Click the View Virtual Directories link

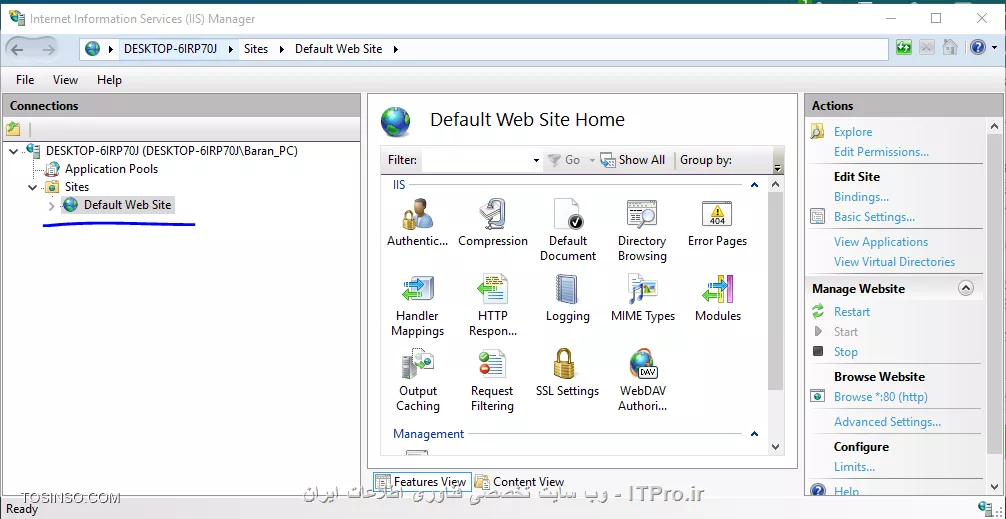point(894,262)
